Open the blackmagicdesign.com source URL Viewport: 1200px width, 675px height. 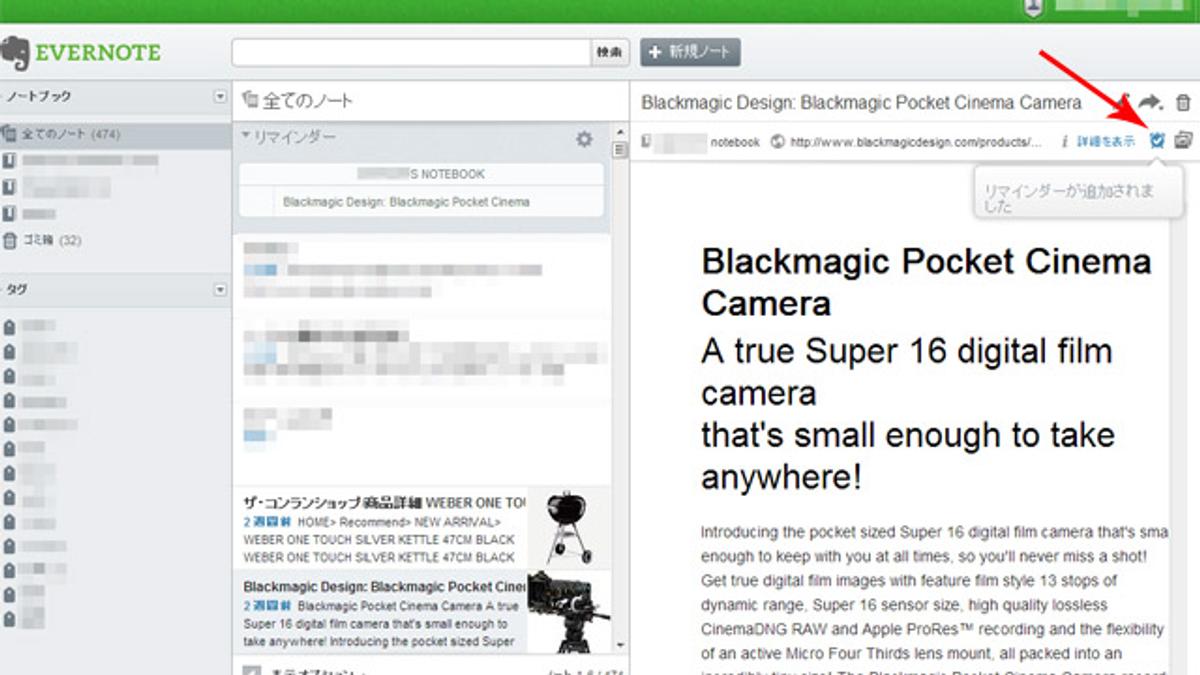pyautogui.click(x=915, y=142)
